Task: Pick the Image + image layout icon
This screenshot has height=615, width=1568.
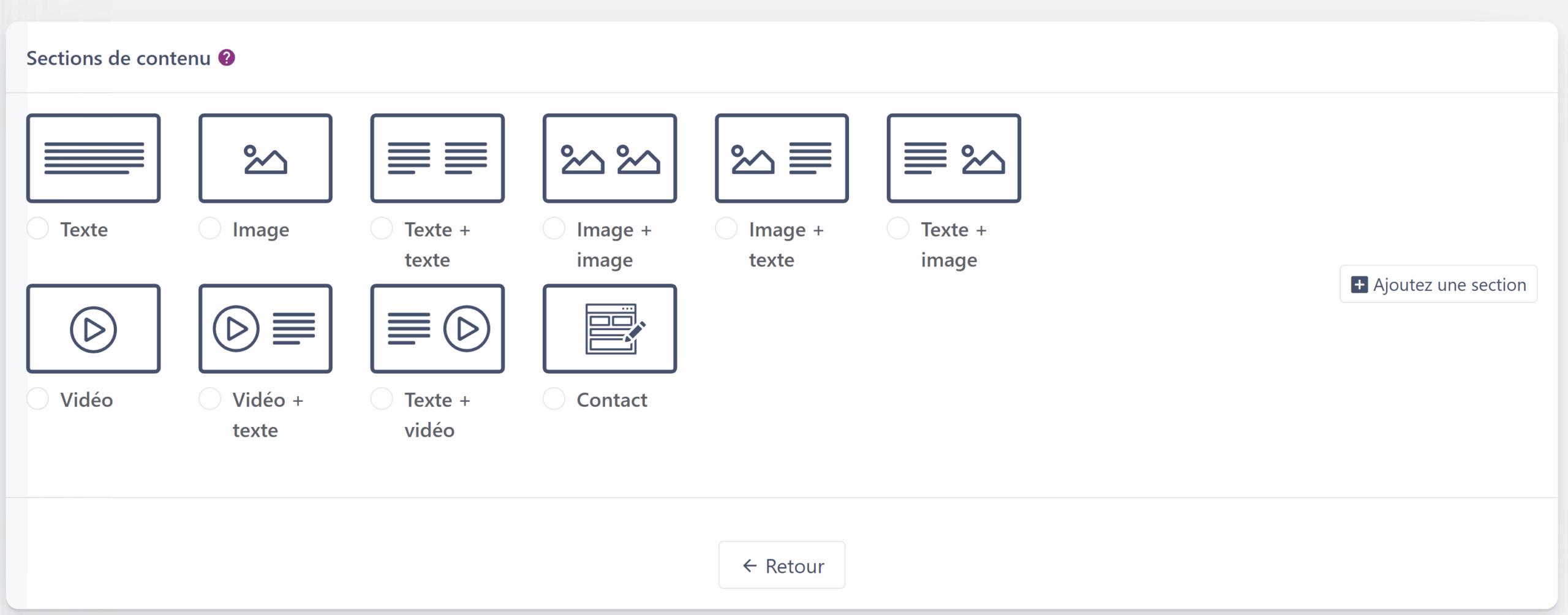Action: [609, 158]
